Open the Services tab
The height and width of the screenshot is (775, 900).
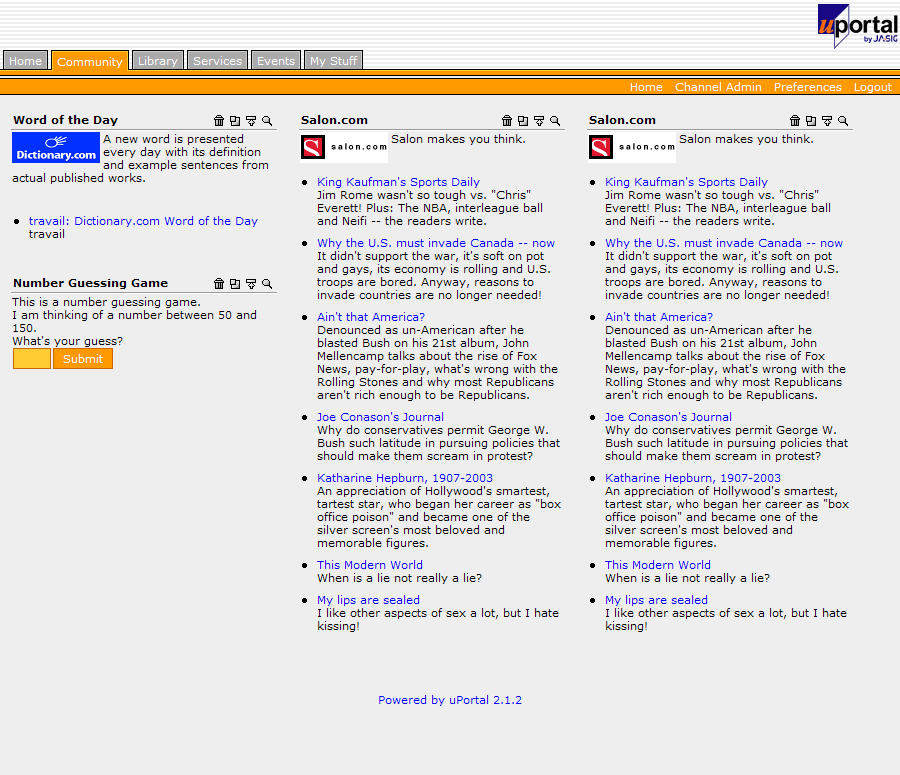(218, 60)
